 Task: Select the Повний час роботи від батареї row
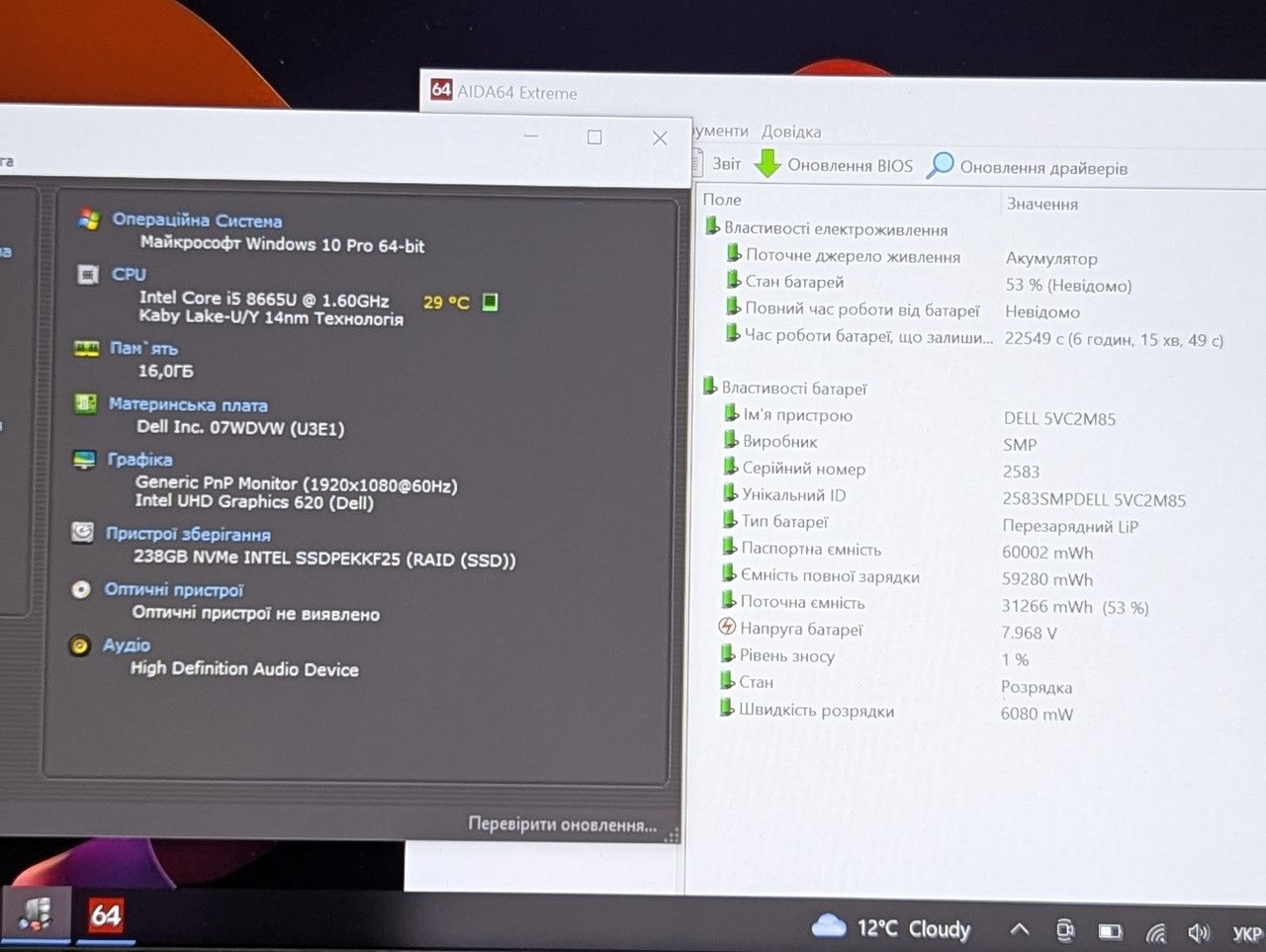[861, 309]
